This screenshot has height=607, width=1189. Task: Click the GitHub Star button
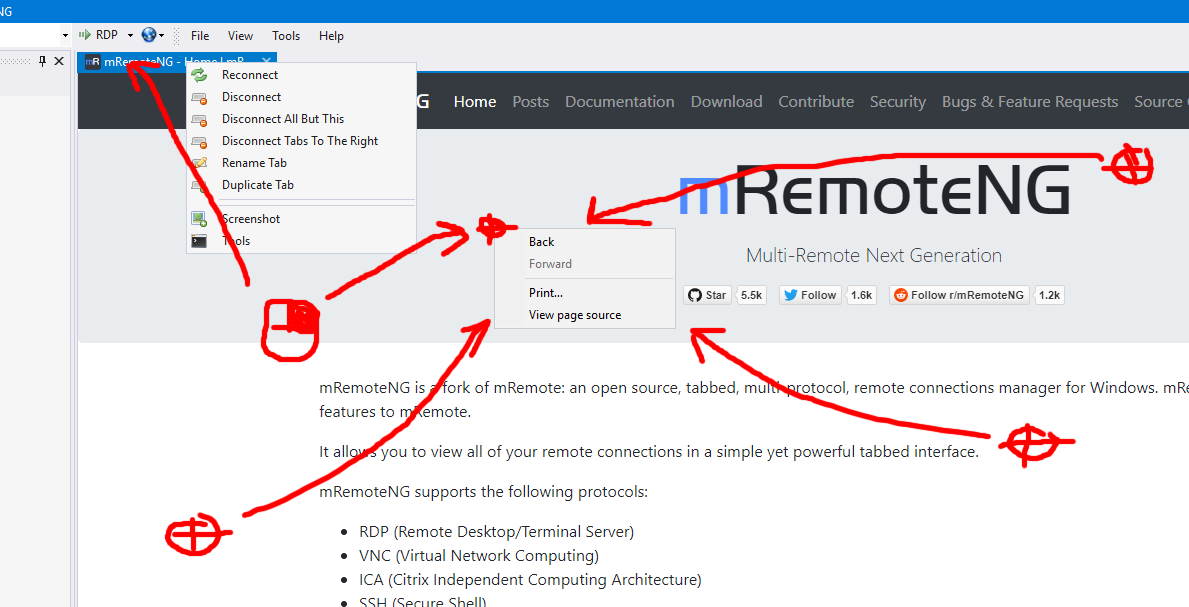coord(707,295)
